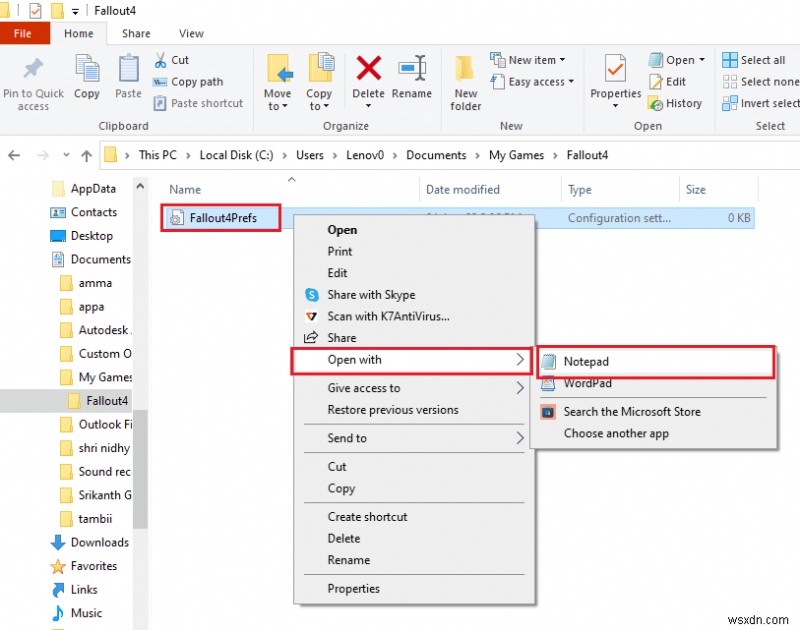Expand the Easy access dropdown

571,82
